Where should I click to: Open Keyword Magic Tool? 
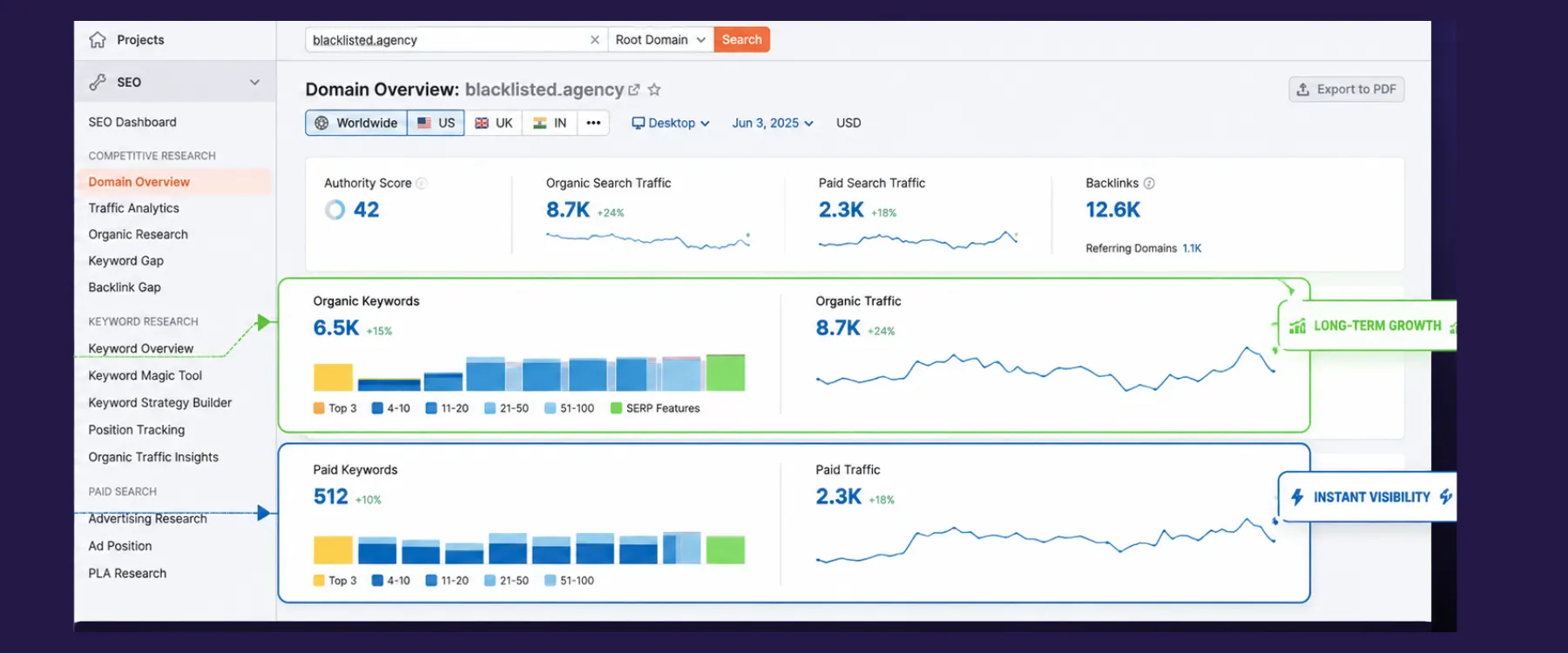coord(145,375)
